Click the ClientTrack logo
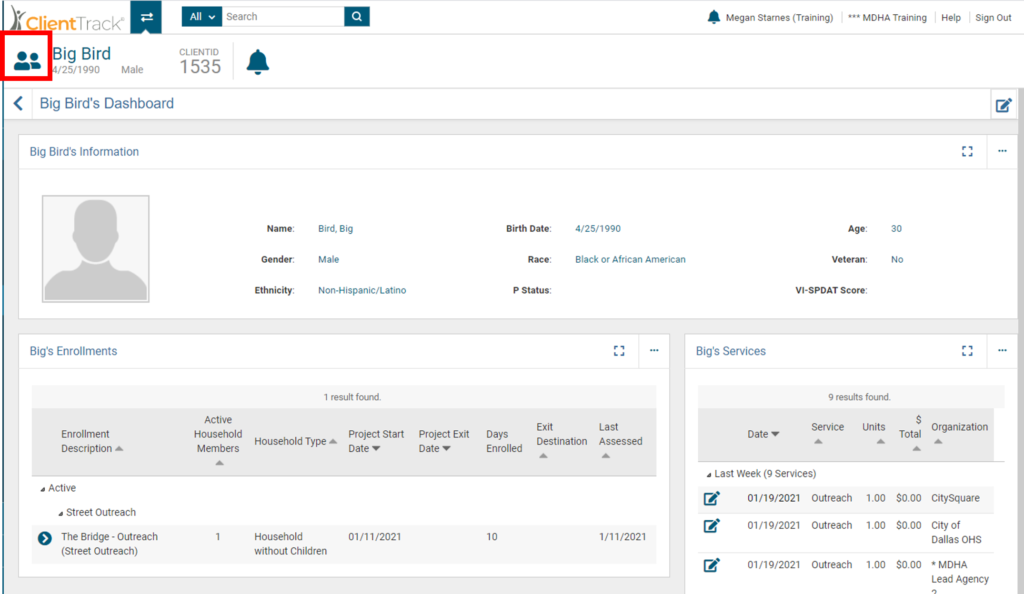Viewport: 1024px width, 594px height. point(67,20)
